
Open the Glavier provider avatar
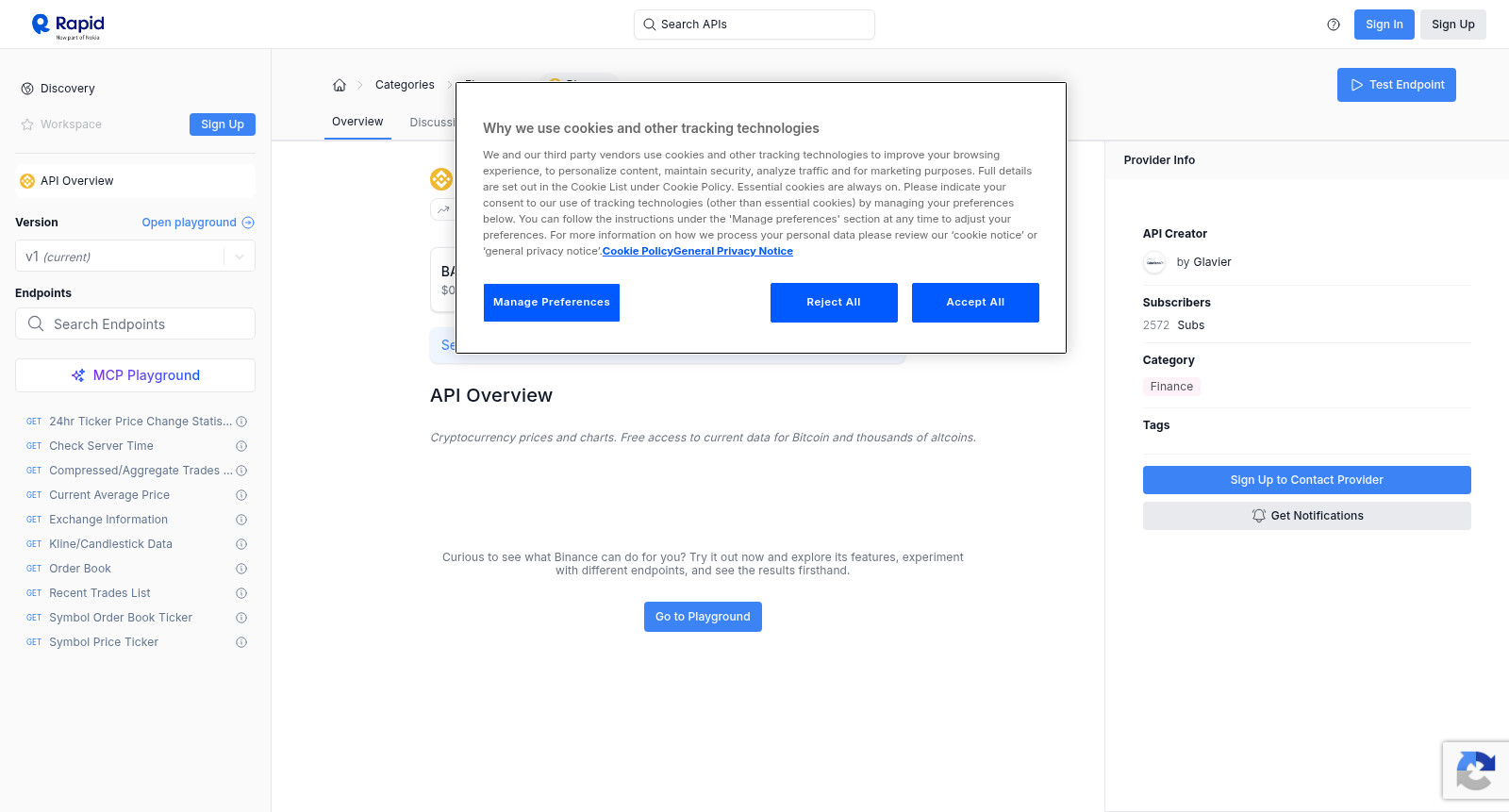[1154, 262]
